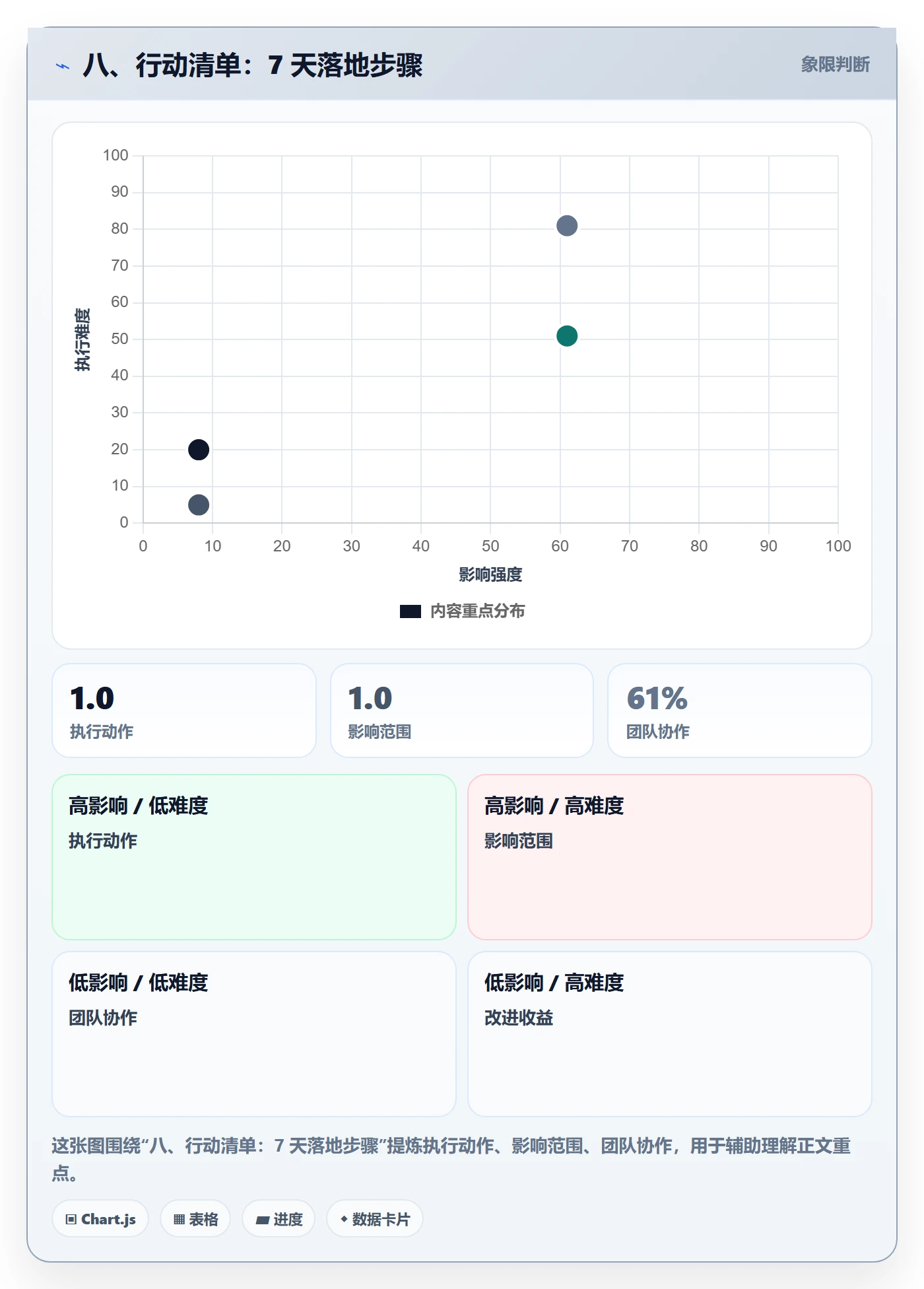Click the teal scatter point
This screenshot has width=924, height=1289.
567,336
